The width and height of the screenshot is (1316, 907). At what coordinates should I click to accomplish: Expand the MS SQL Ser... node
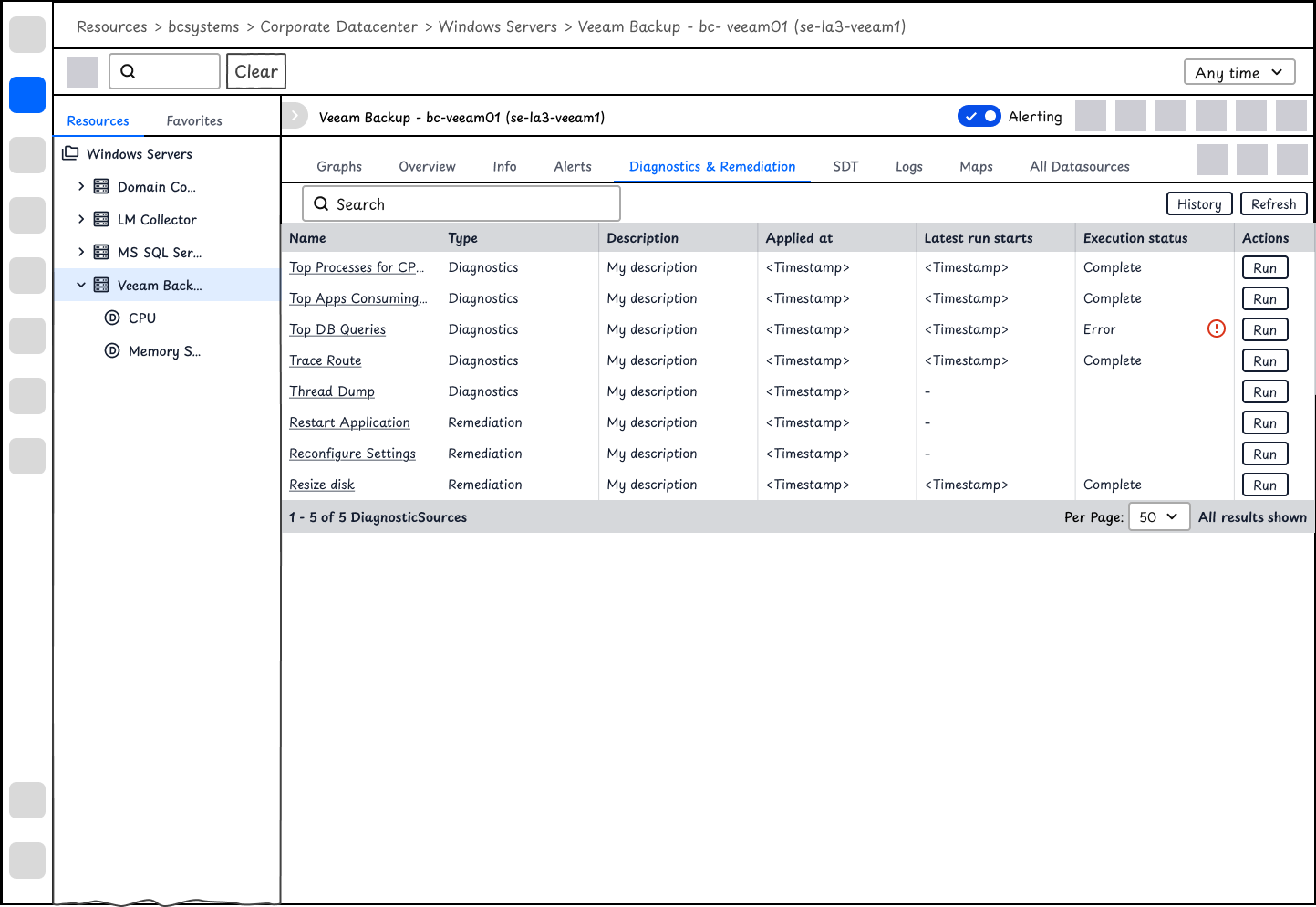(x=81, y=252)
